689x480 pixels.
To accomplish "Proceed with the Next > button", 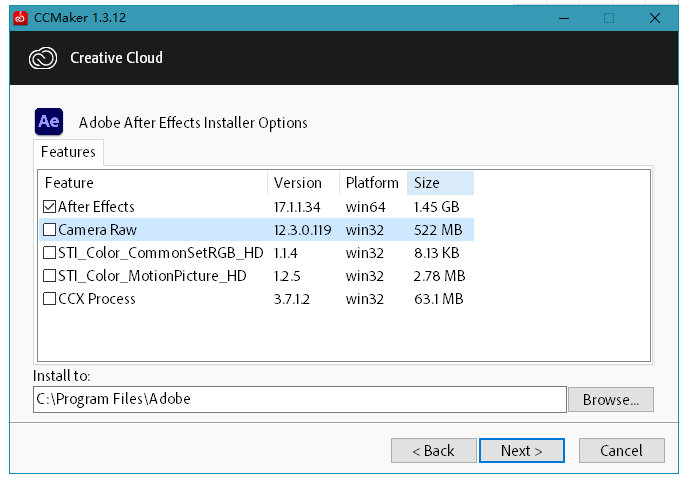I will point(522,451).
